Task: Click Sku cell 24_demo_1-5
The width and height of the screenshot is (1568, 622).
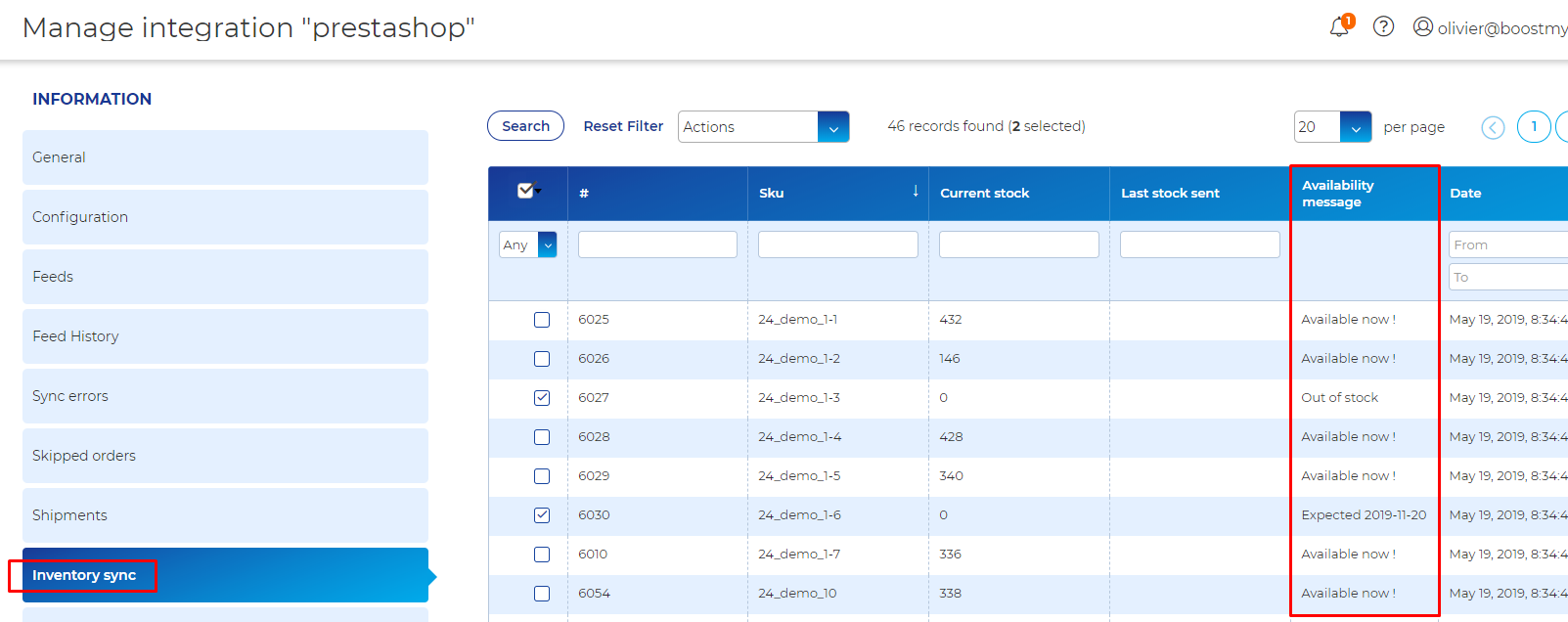Action: click(799, 476)
